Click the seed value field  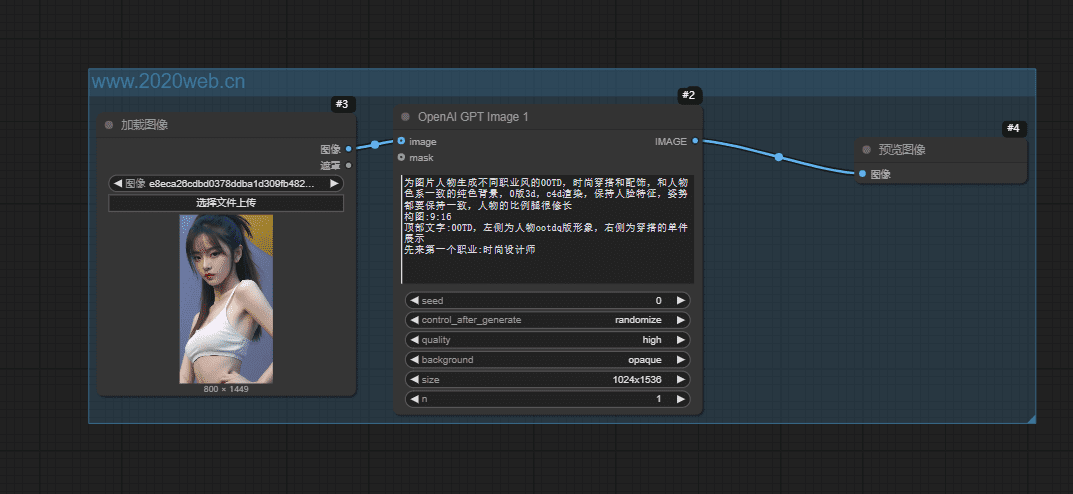coord(547,300)
